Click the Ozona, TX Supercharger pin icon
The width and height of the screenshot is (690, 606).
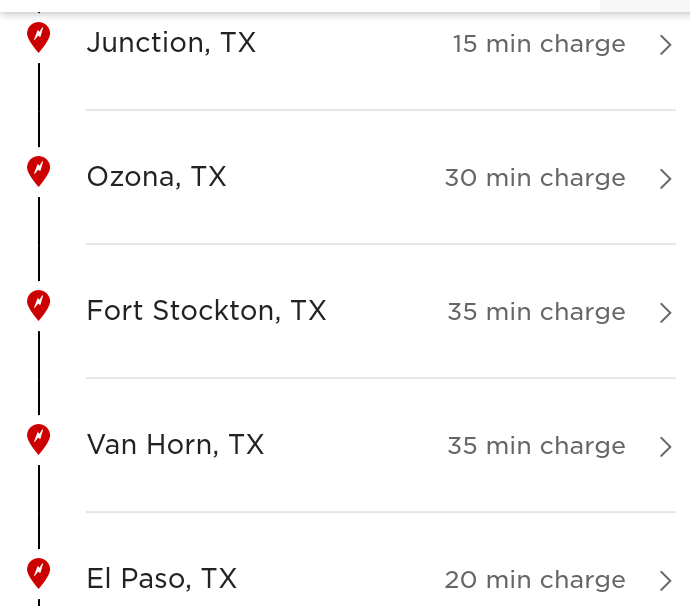tap(38, 171)
